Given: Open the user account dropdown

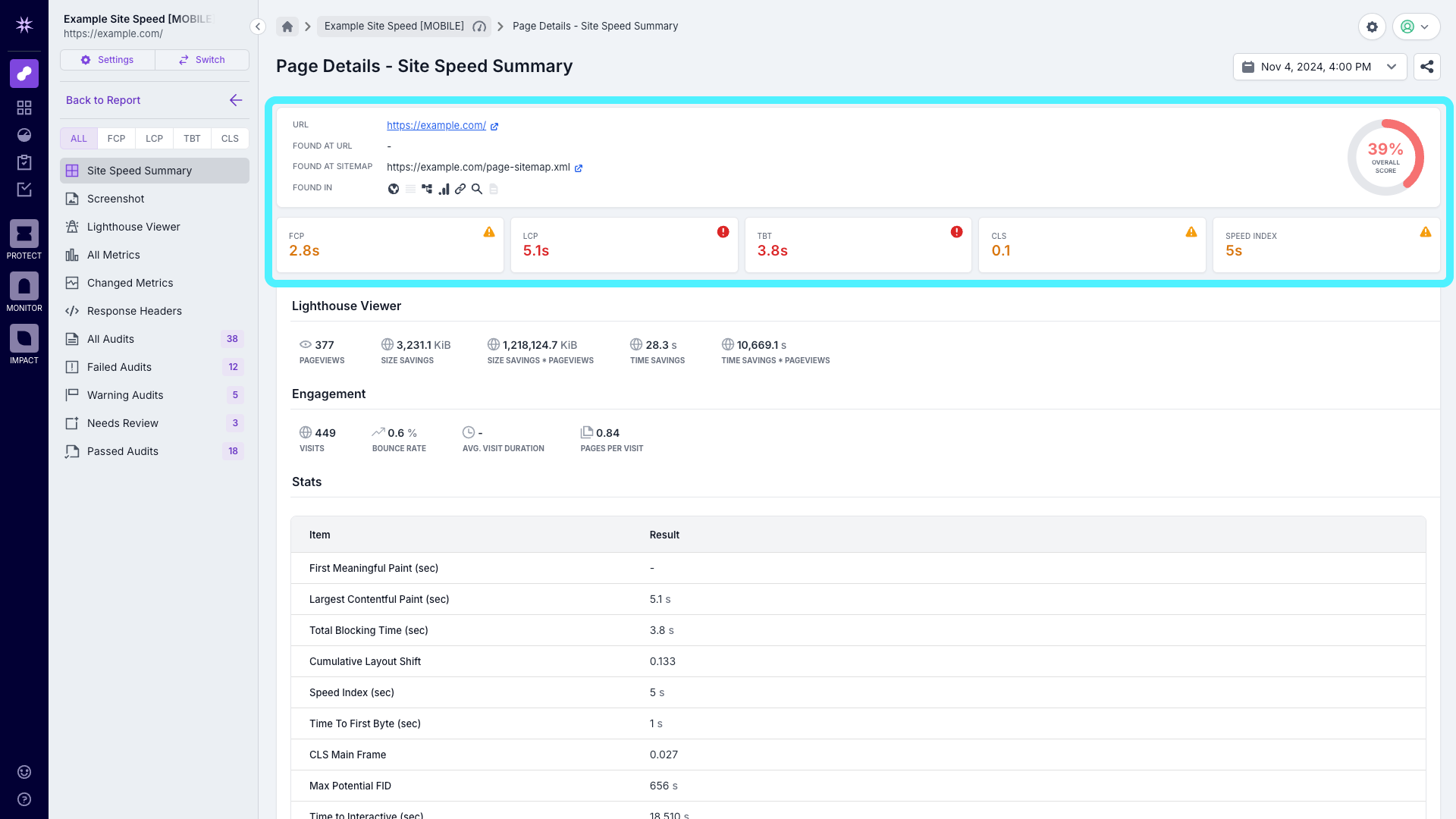Looking at the screenshot, I should (1416, 27).
